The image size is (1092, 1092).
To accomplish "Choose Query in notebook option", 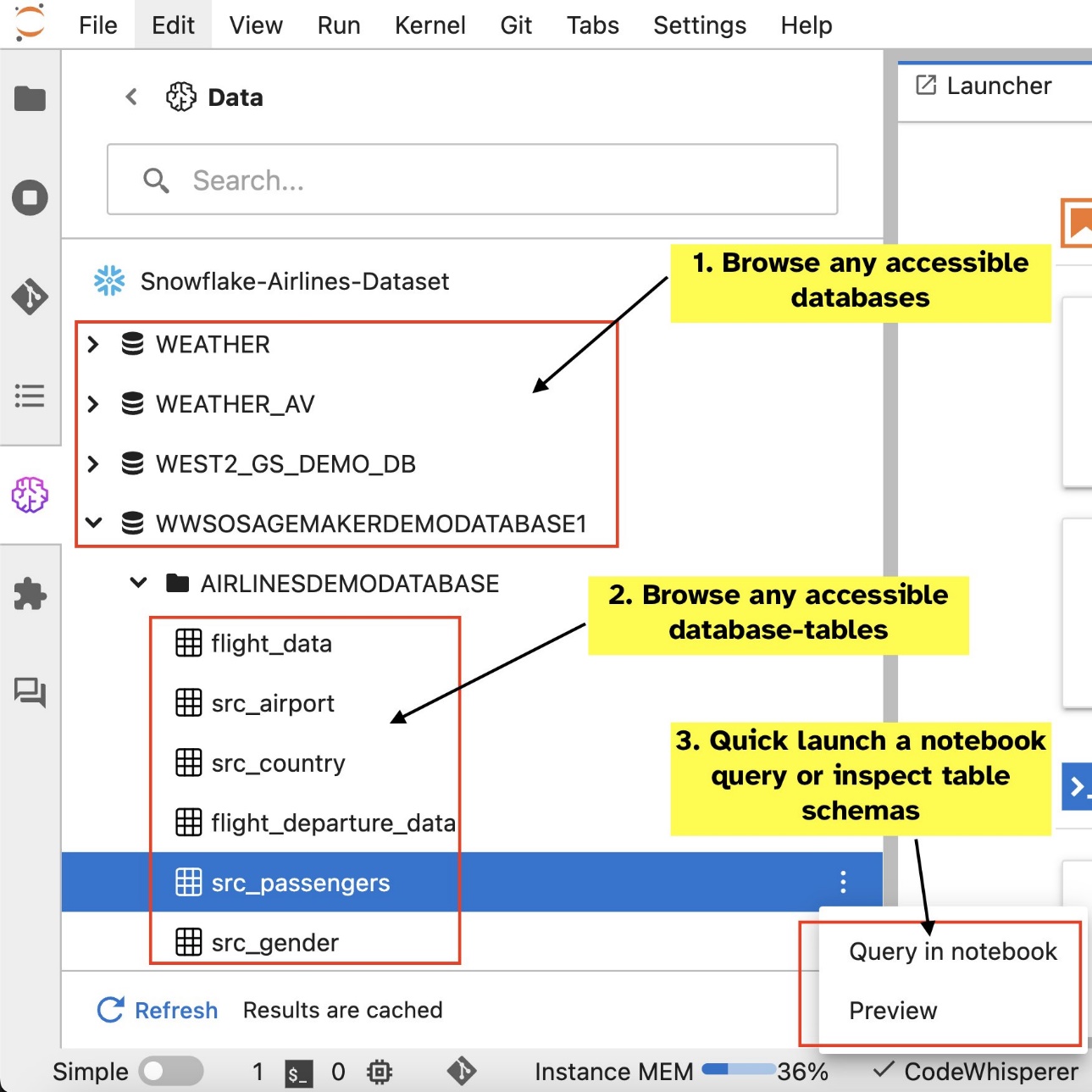I will point(952,951).
